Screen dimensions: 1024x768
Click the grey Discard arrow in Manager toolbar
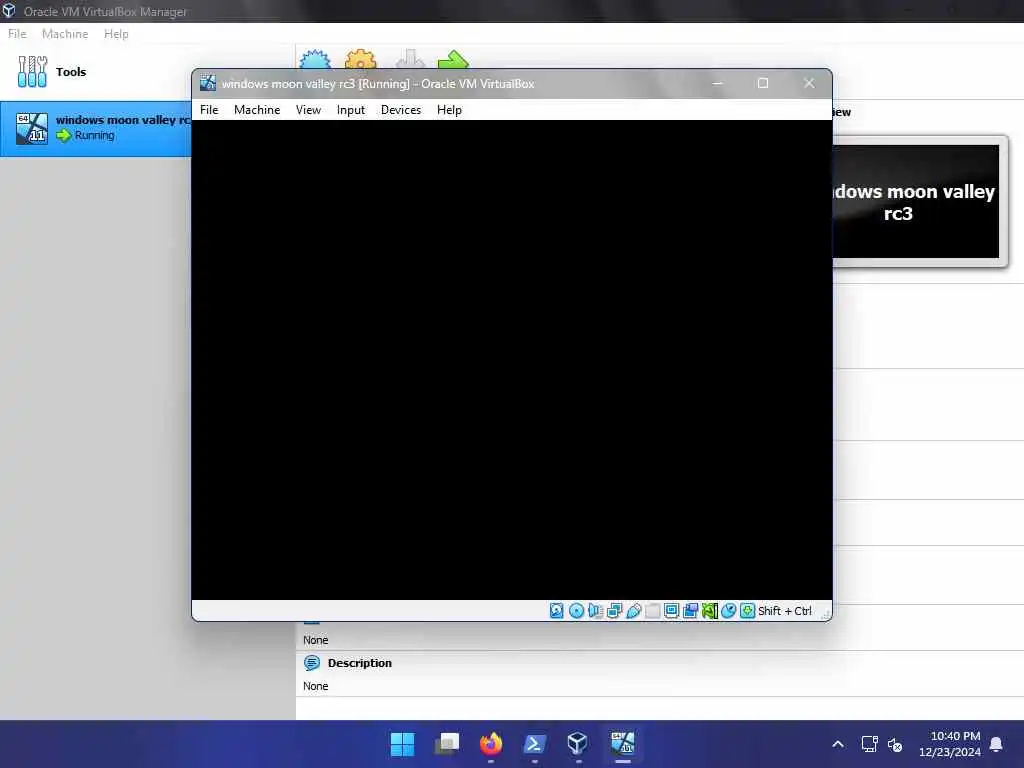click(410, 59)
